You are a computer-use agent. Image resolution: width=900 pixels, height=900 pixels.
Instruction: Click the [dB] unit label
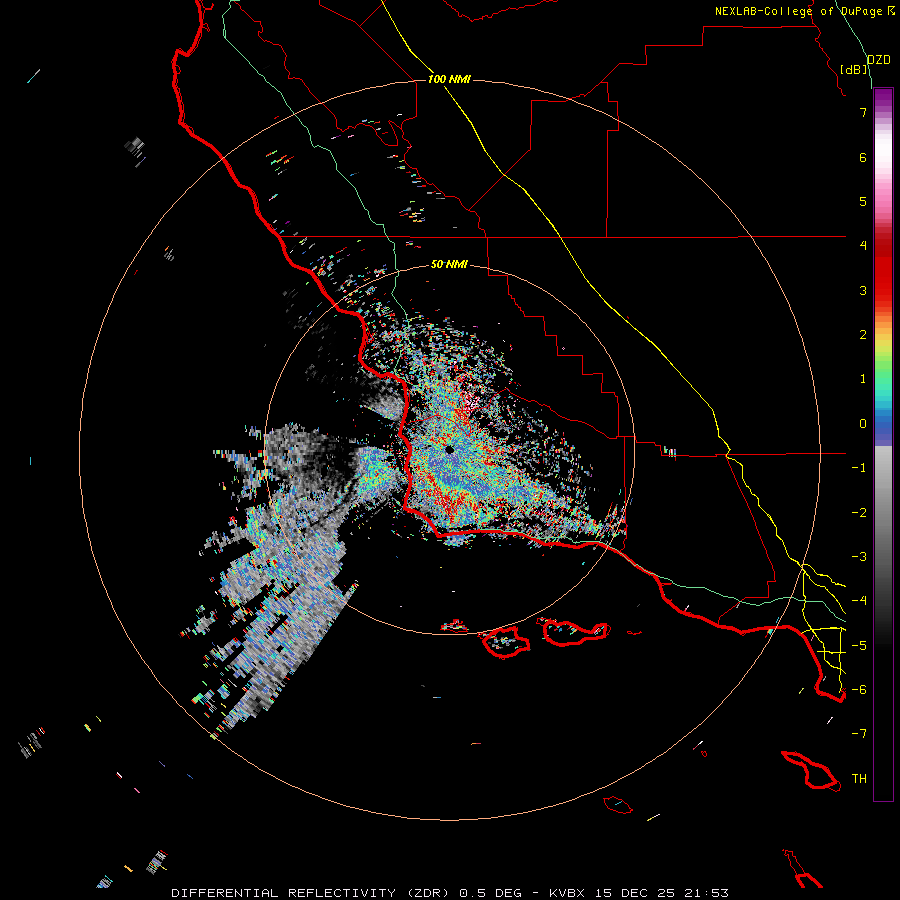coord(854,69)
